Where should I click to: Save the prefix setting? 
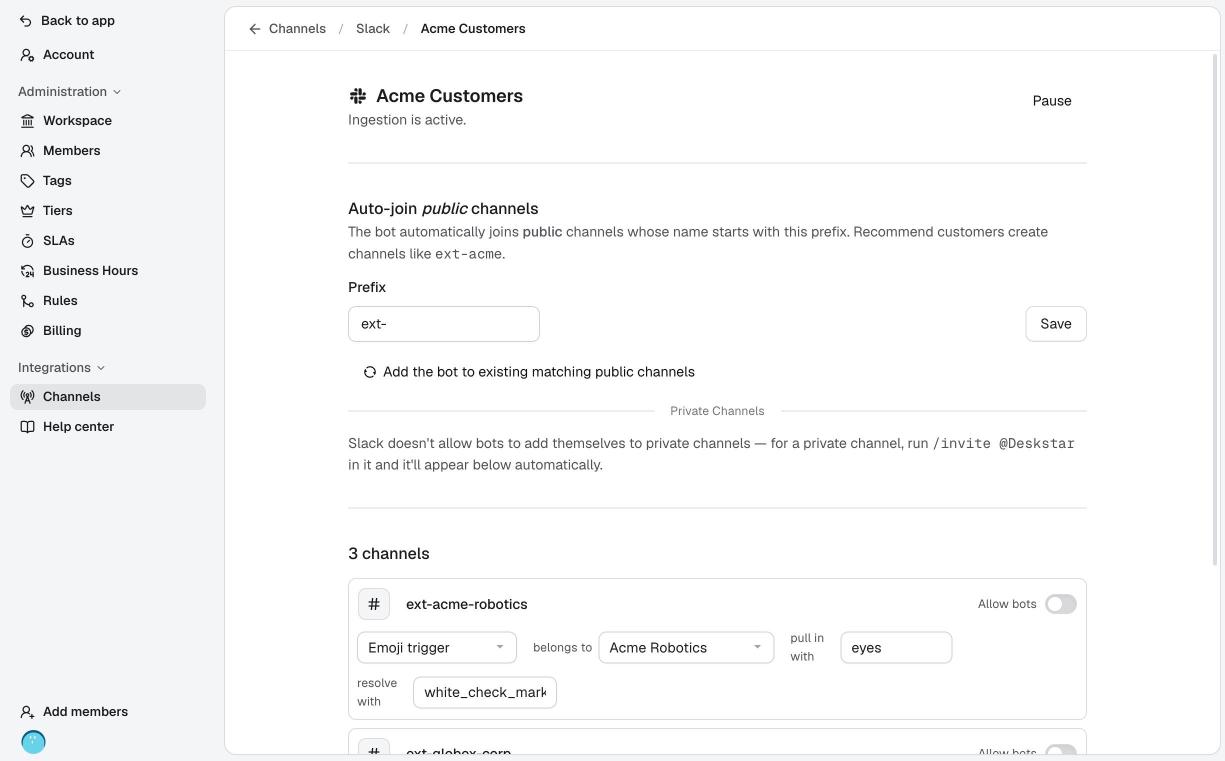[x=1056, y=324]
